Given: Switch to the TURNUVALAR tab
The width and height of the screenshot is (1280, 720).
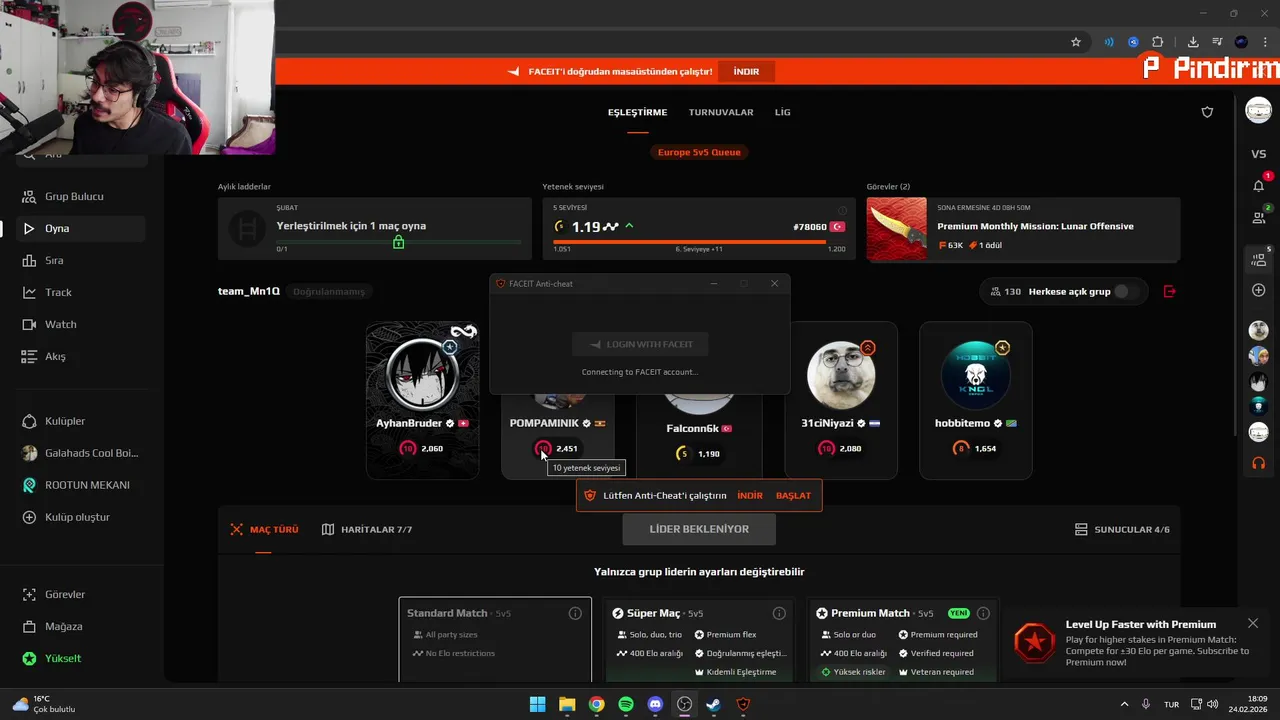Looking at the screenshot, I should click(721, 112).
